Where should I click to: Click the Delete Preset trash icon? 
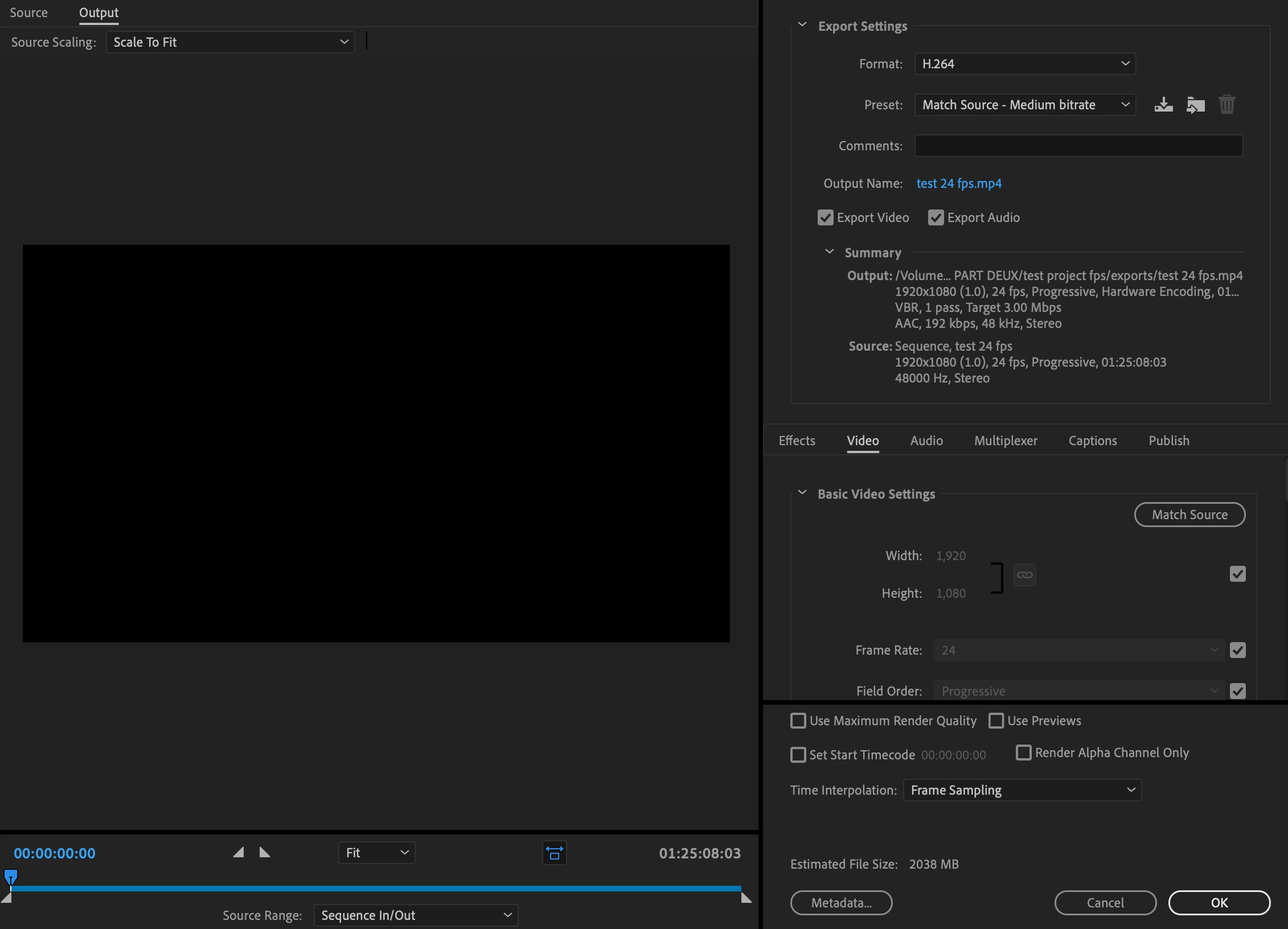1227,105
